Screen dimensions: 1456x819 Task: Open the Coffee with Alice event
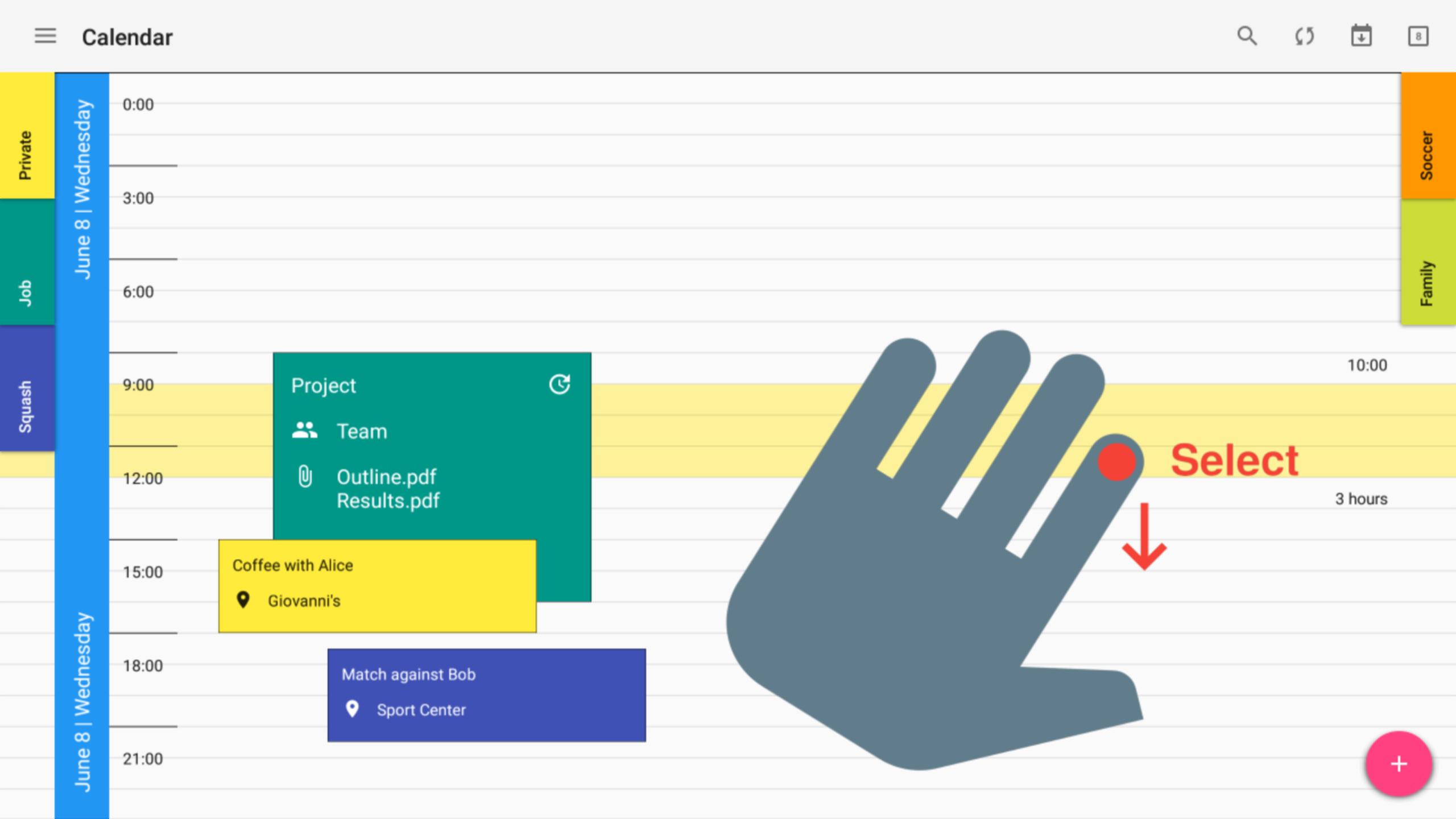point(377,586)
